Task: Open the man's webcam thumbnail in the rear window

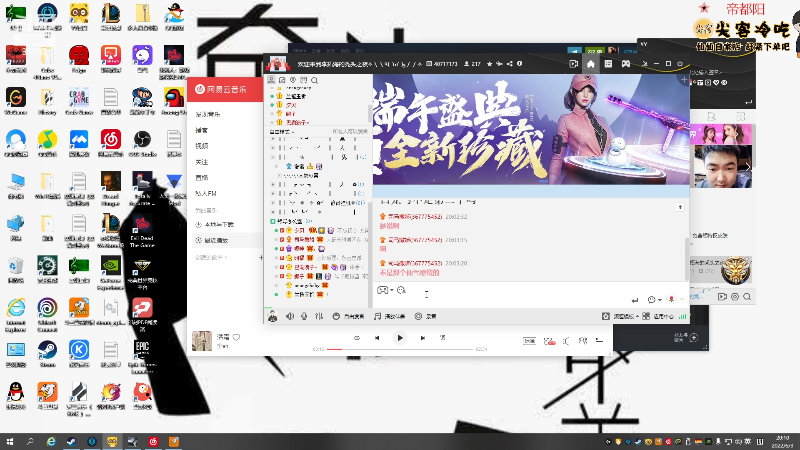Action: pos(722,167)
